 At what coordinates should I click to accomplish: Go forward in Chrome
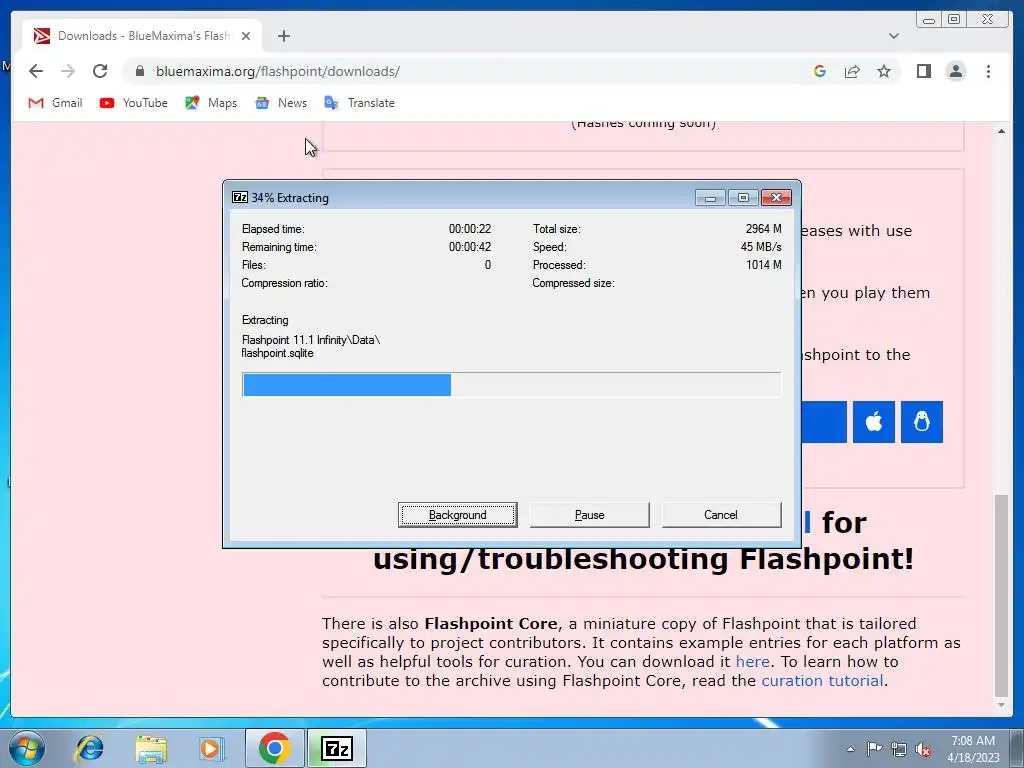coord(68,71)
